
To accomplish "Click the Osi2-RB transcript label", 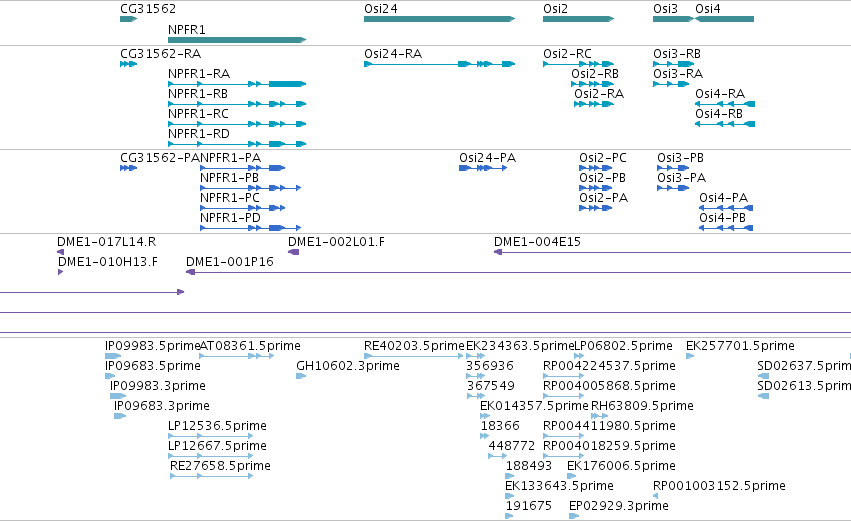I will coord(595,74).
